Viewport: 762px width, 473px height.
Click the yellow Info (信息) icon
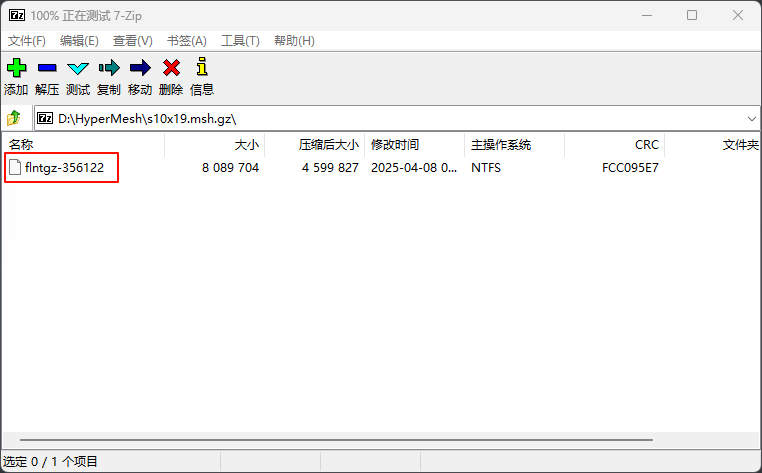pyautogui.click(x=202, y=67)
